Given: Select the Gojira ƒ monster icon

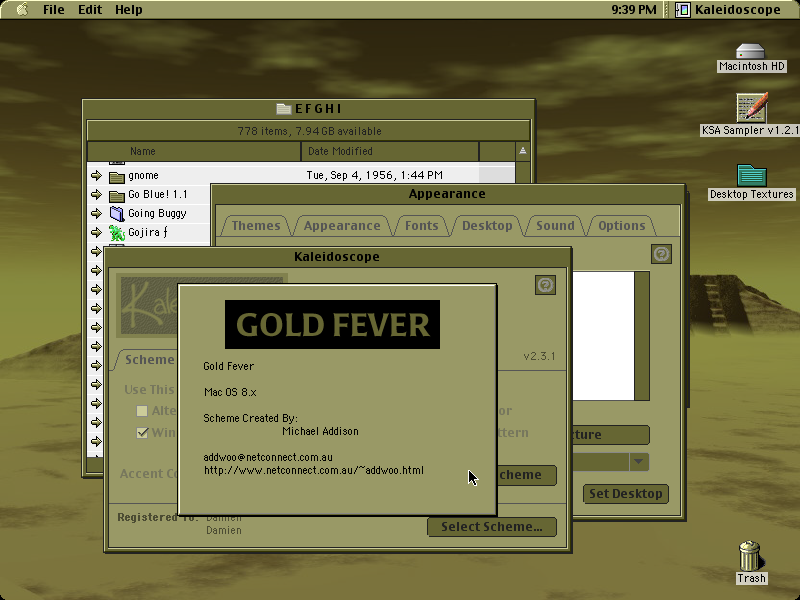Looking at the screenshot, I should (x=117, y=233).
